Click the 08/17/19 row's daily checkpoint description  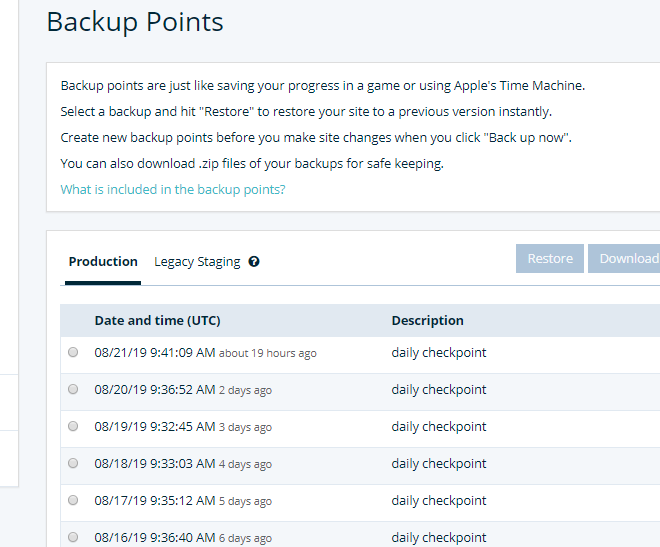(x=439, y=501)
